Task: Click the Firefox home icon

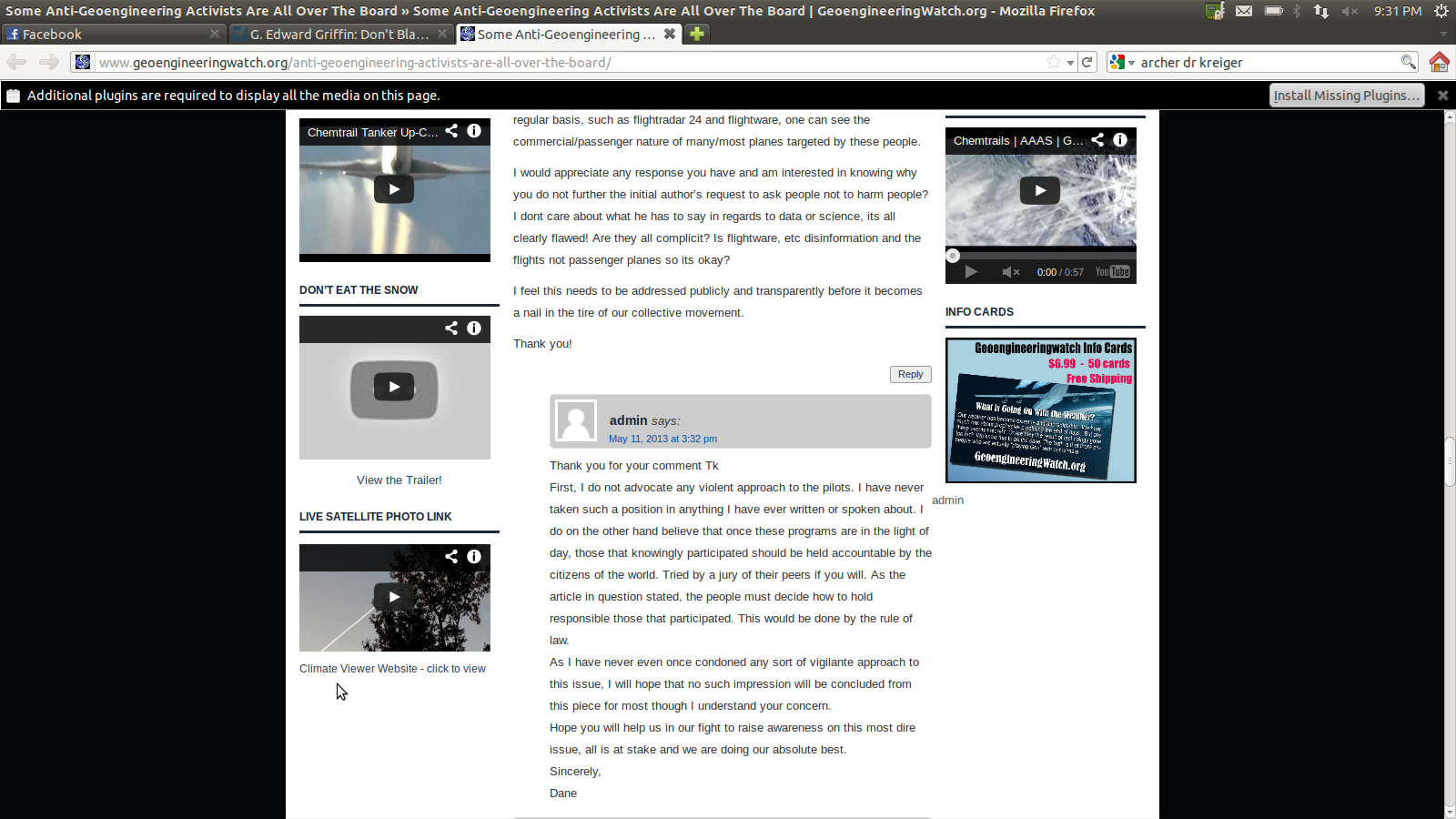Action: [x=1439, y=62]
